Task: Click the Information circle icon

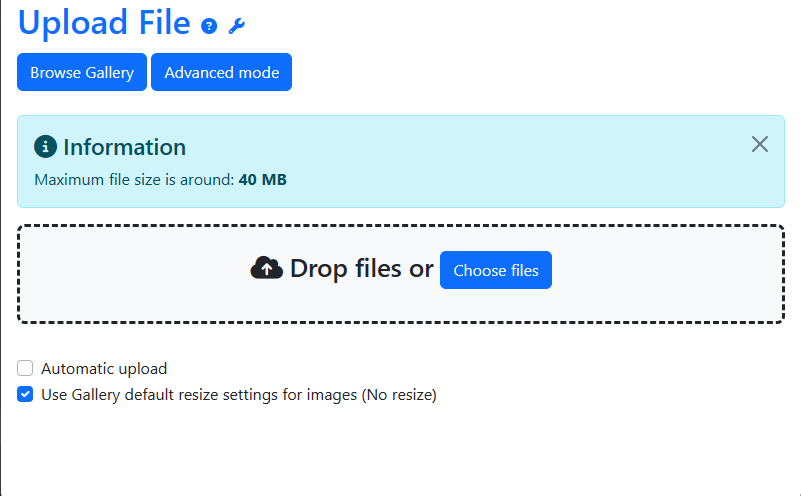Action: [45, 147]
